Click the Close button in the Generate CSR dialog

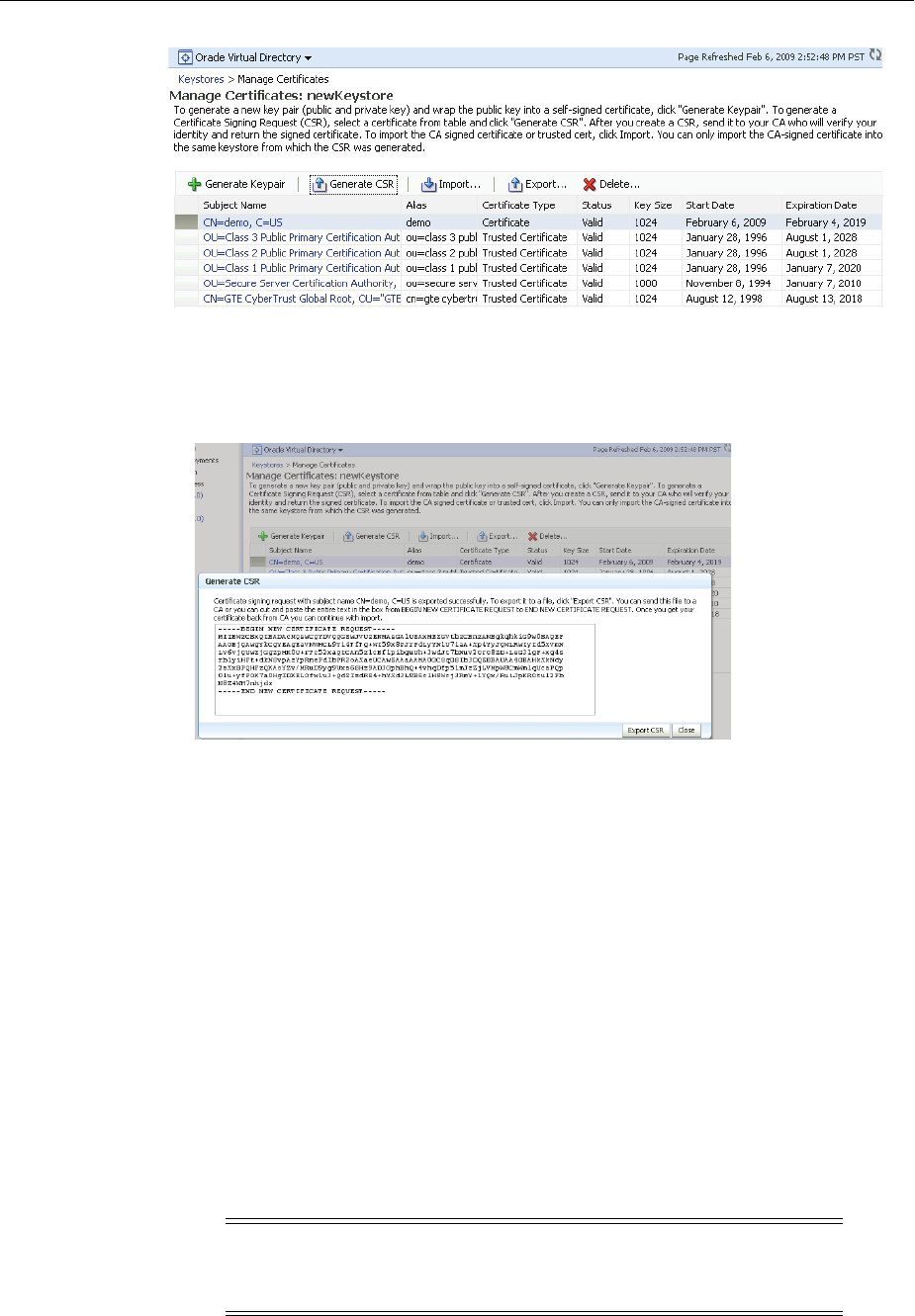click(x=686, y=731)
